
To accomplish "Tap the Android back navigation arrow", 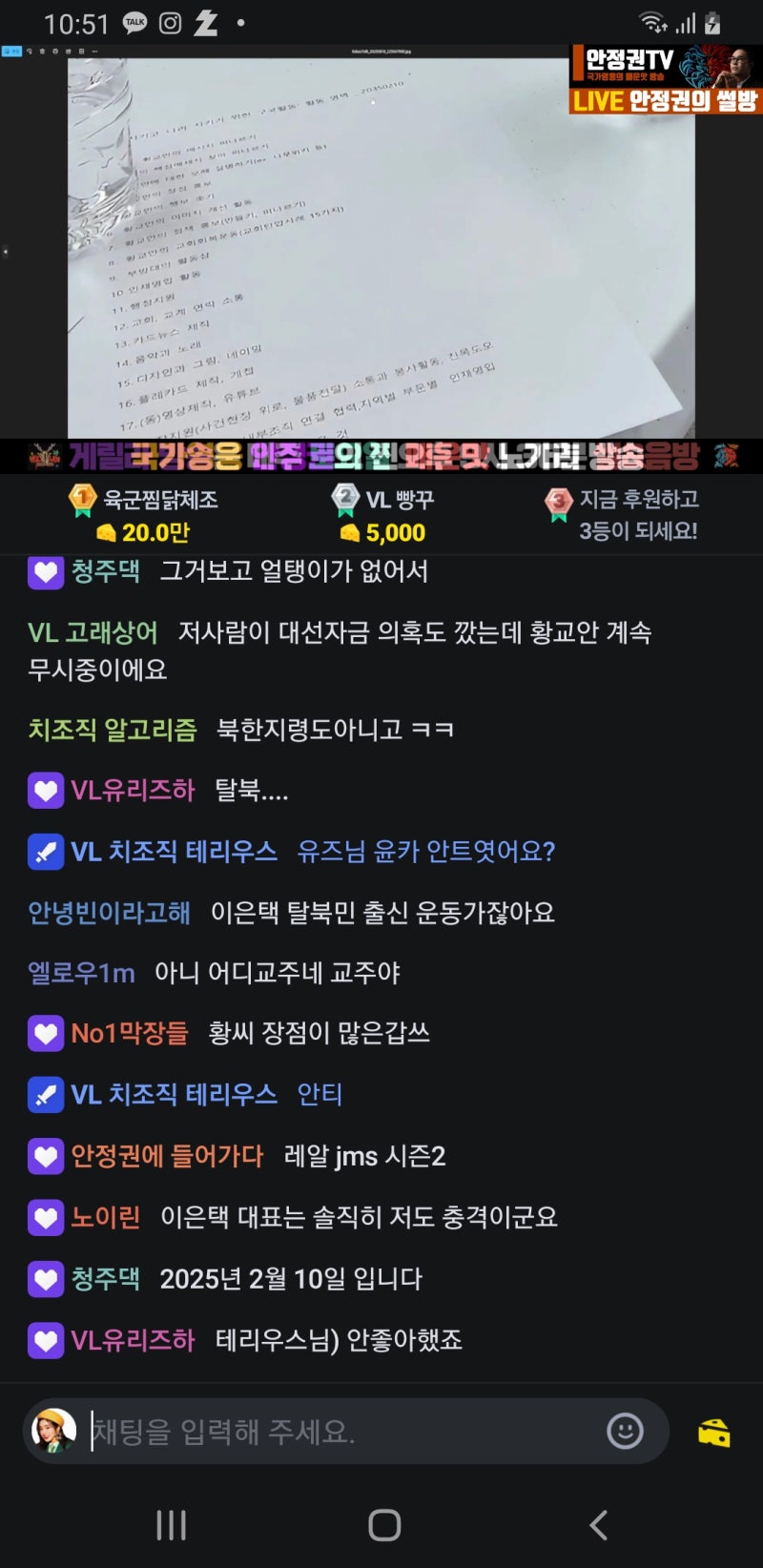I will [598, 1525].
